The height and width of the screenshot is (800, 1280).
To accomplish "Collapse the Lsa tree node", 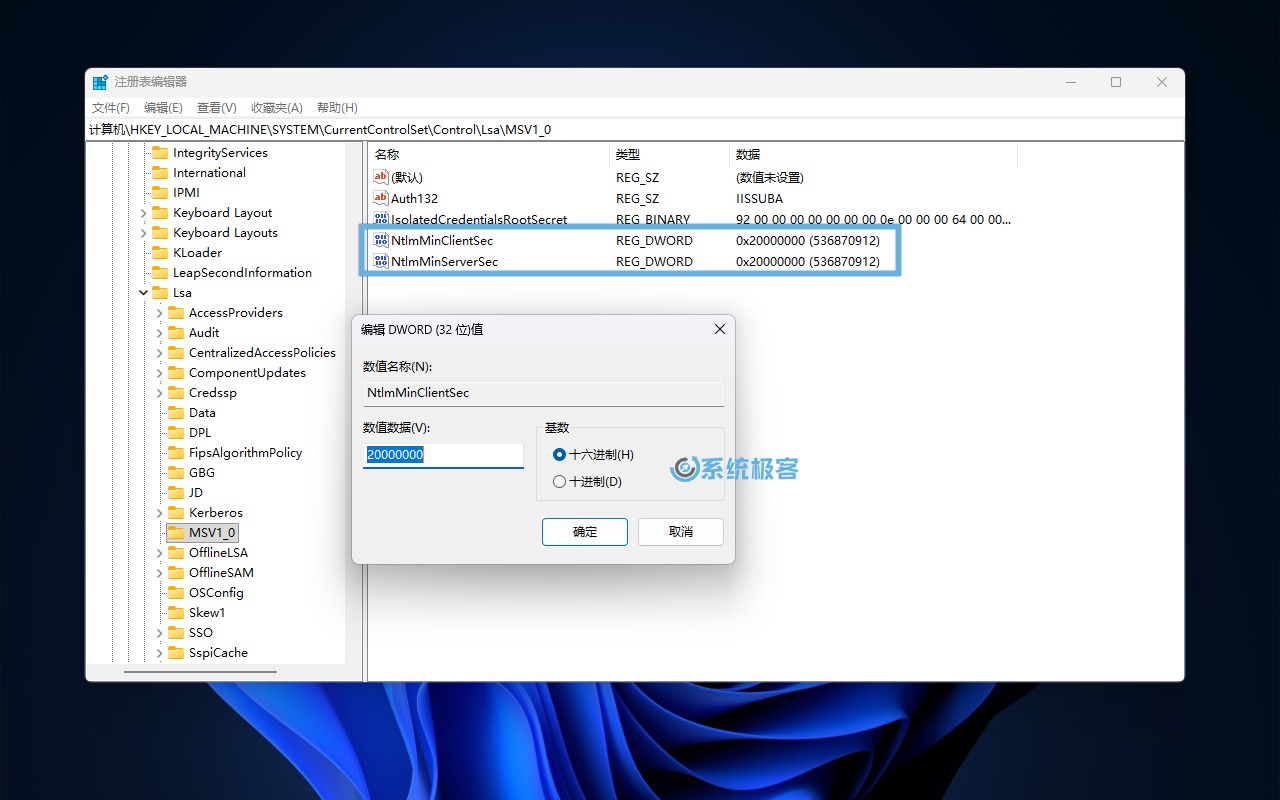I will pos(143,293).
